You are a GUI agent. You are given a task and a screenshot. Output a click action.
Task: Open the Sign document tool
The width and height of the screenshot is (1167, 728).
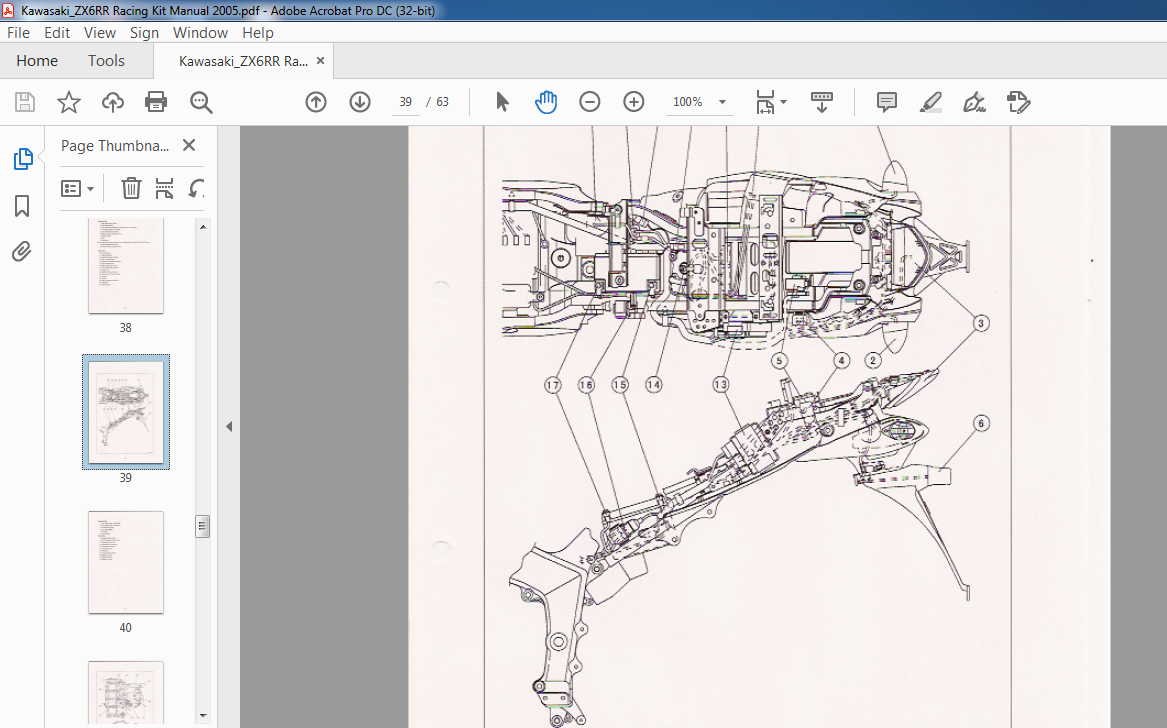pyautogui.click(x=974, y=102)
